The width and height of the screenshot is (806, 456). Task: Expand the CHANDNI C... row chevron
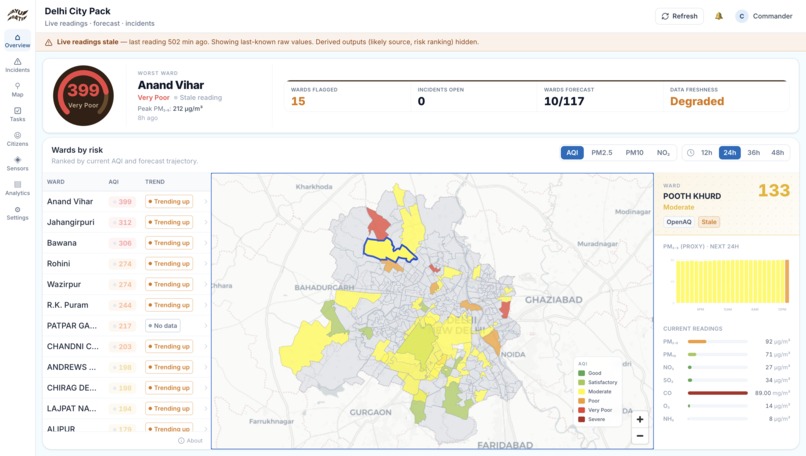(x=206, y=346)
